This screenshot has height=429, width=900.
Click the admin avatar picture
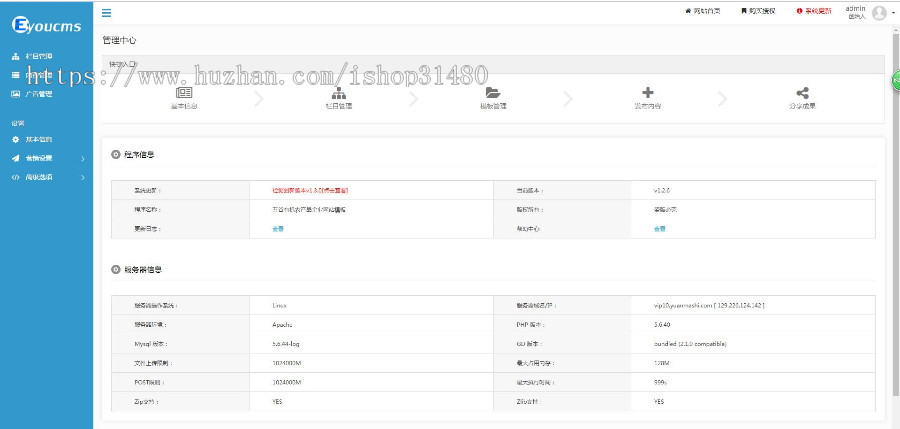pyautogui.click(x=879, y=13)
